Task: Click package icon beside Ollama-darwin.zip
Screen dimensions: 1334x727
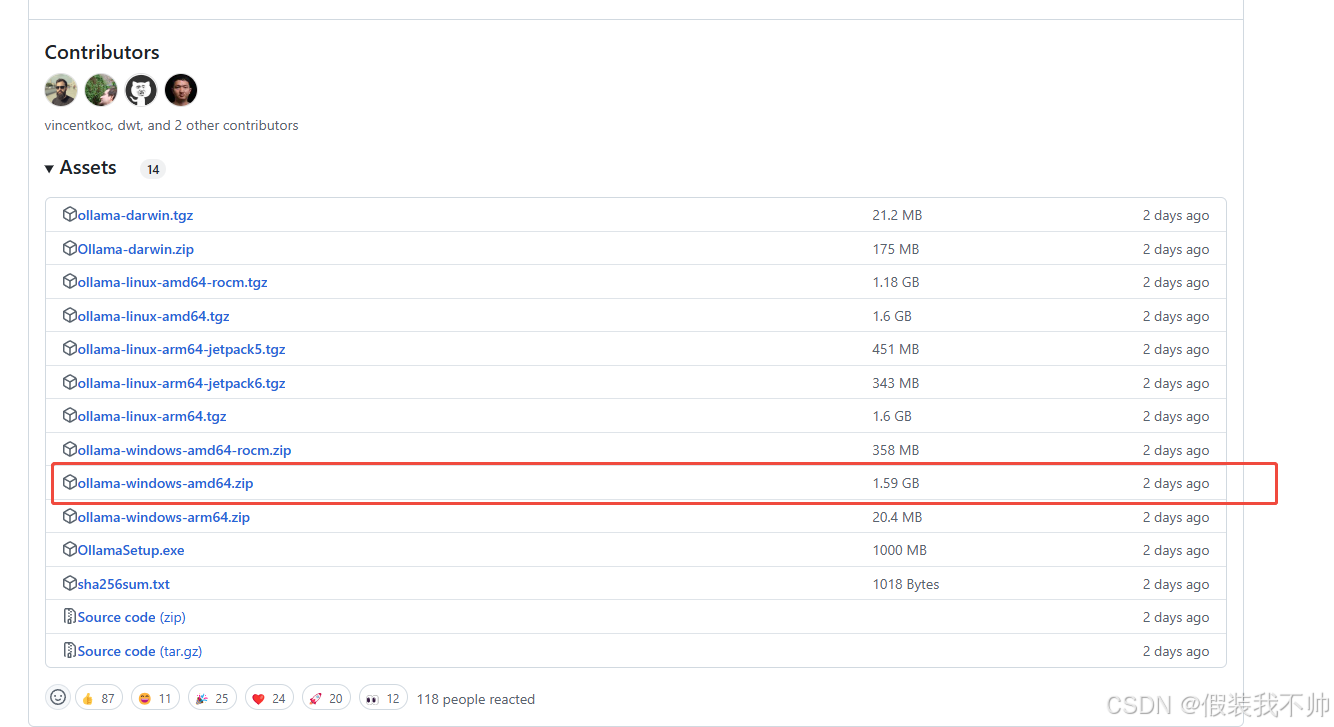Action: click(70, 248)
